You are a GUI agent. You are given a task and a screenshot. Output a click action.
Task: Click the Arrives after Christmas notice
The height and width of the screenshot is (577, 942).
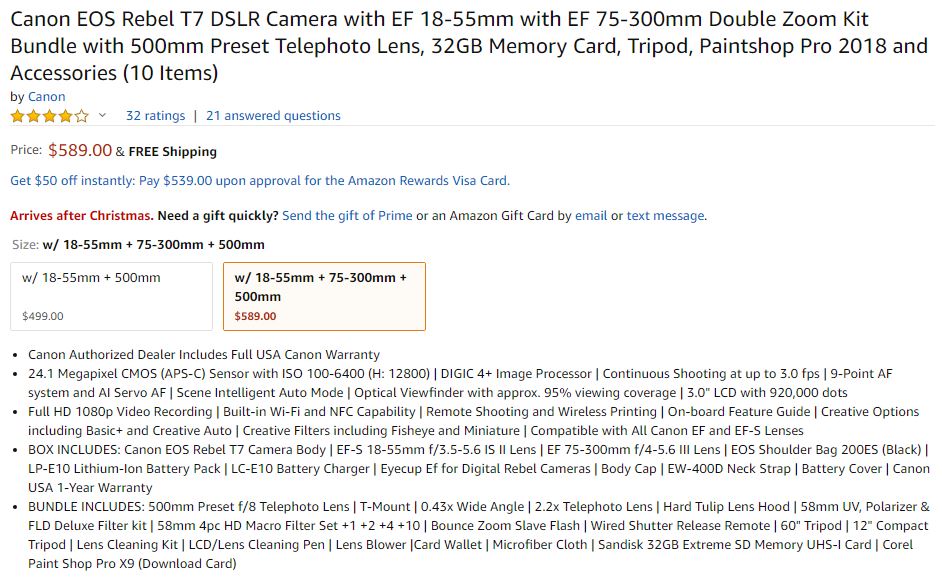point(81,216)
